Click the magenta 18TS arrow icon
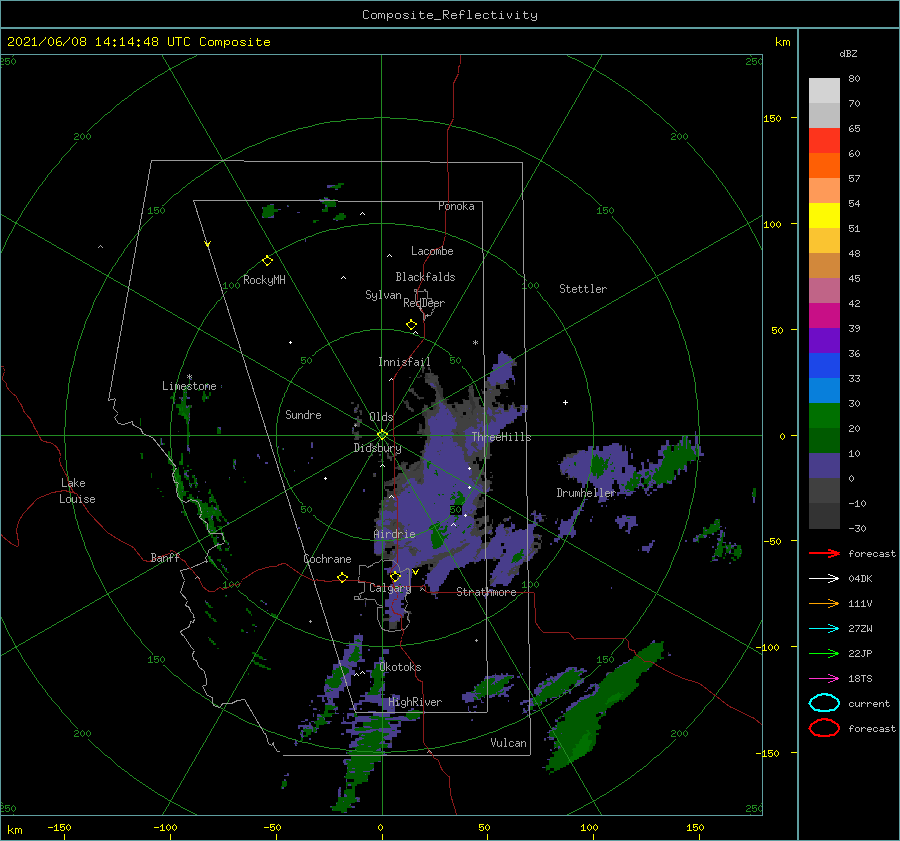The height and width of the screenshot is (841, 900). click(824, 678)
